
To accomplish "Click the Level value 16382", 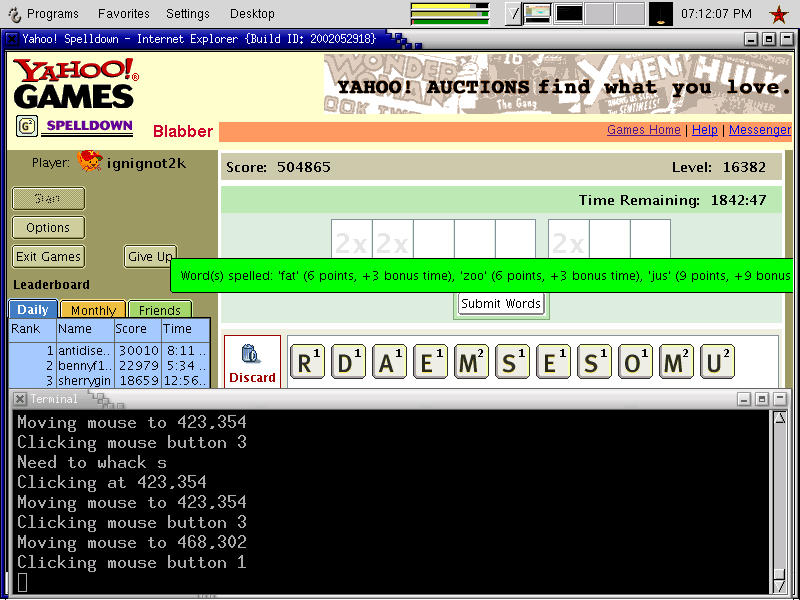I will 744,167.
